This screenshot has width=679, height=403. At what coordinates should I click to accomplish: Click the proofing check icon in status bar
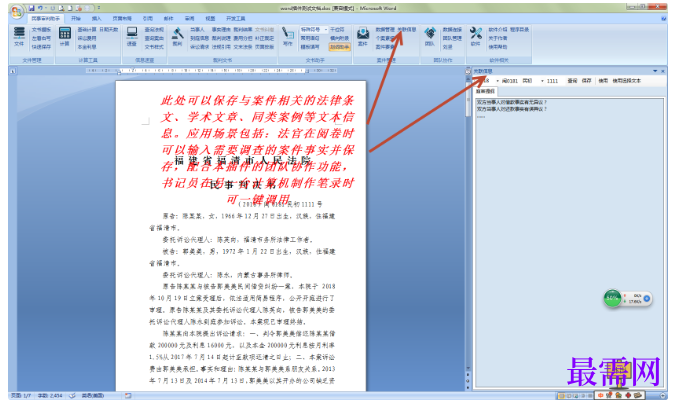72,396
